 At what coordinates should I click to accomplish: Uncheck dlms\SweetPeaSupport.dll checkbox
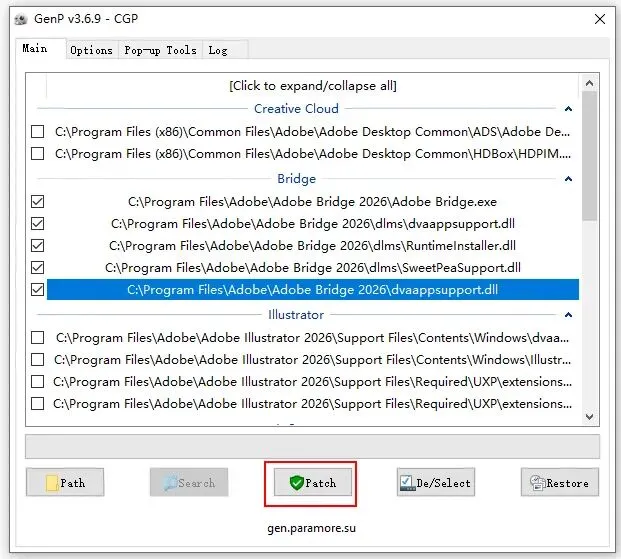pyautogui.click(x=38, y=268)
